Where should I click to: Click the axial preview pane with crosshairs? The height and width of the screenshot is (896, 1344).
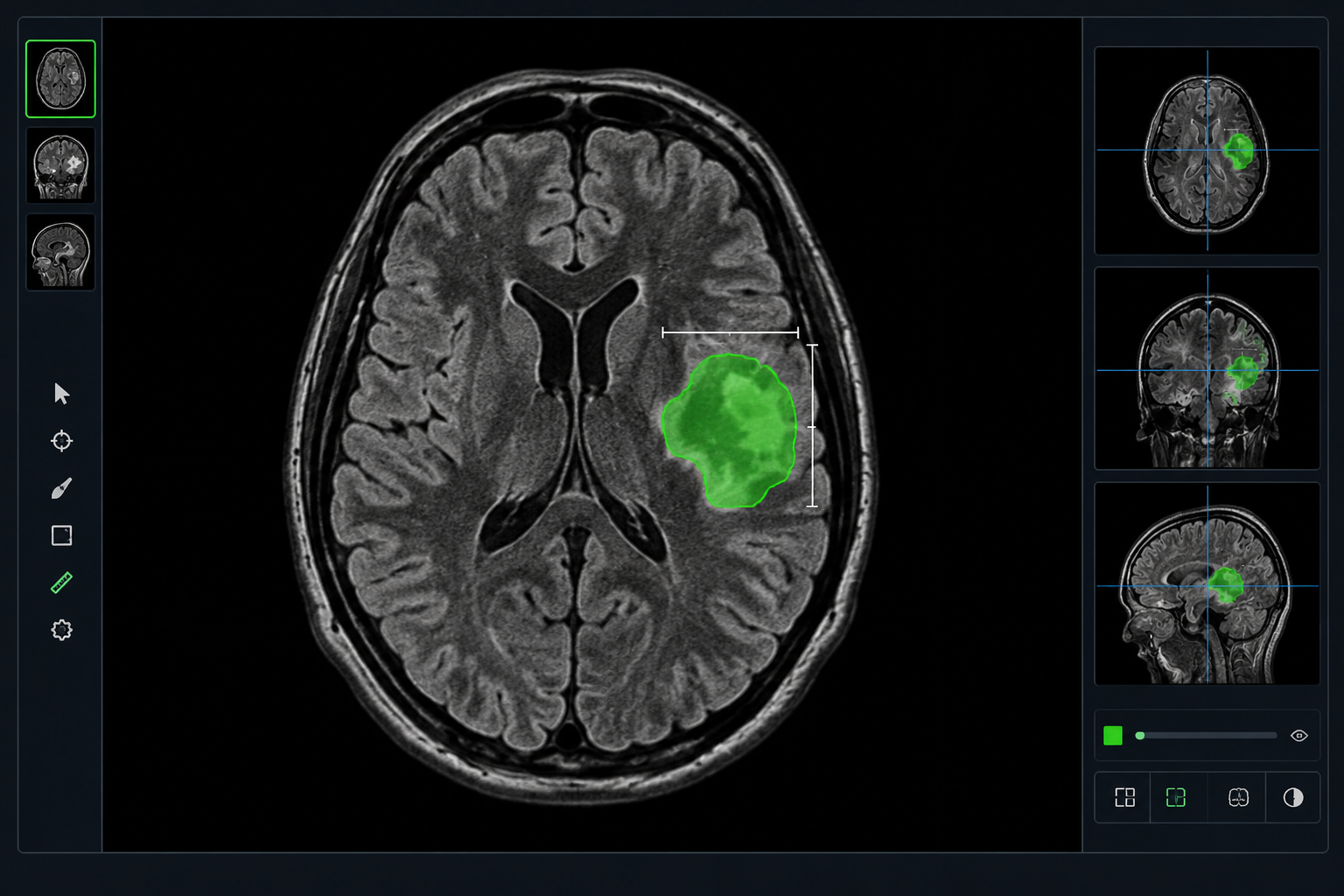1207,150
